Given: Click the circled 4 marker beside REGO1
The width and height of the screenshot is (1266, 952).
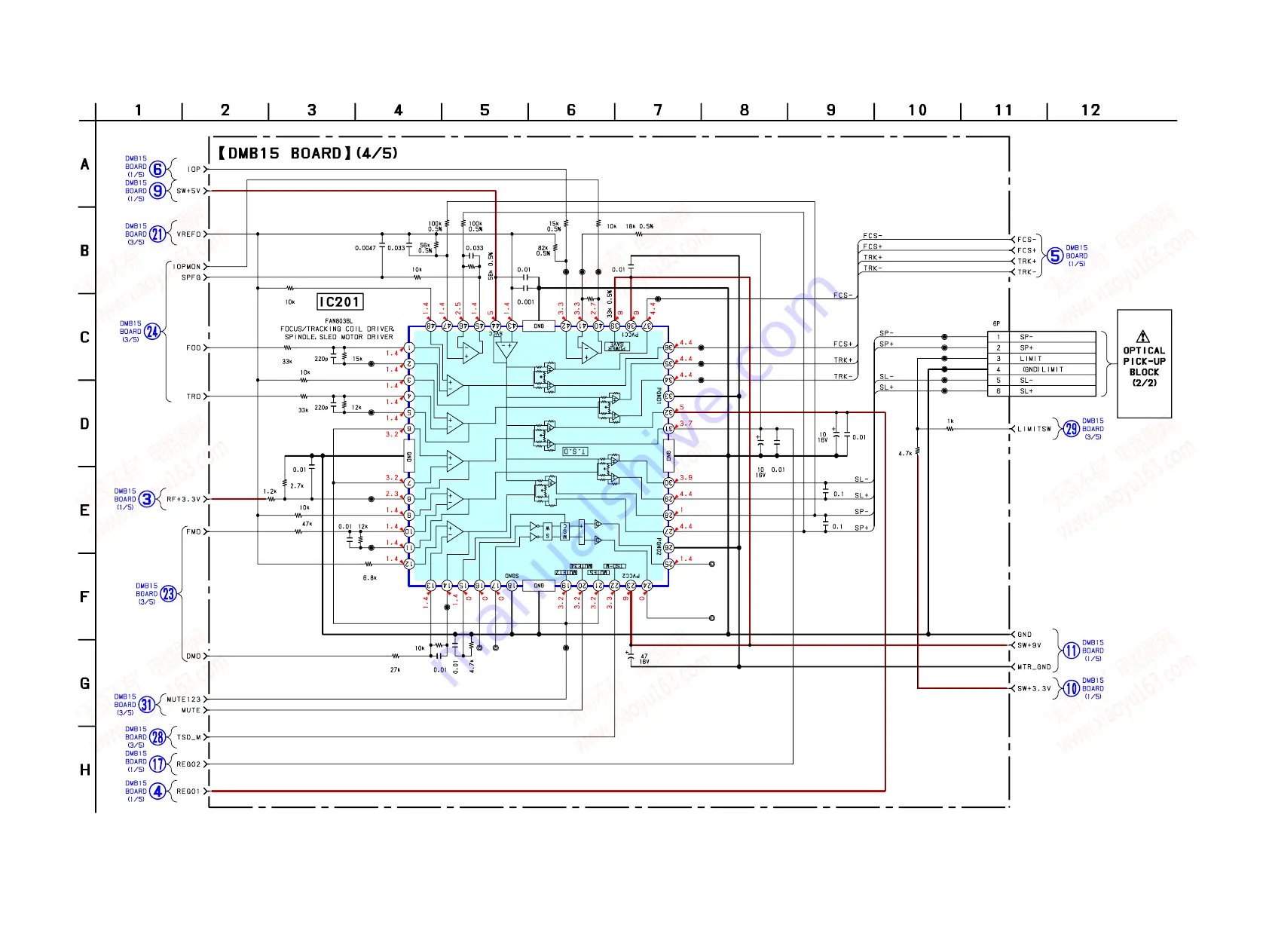Looking at the screenshot, I should (x=157, y=791).
